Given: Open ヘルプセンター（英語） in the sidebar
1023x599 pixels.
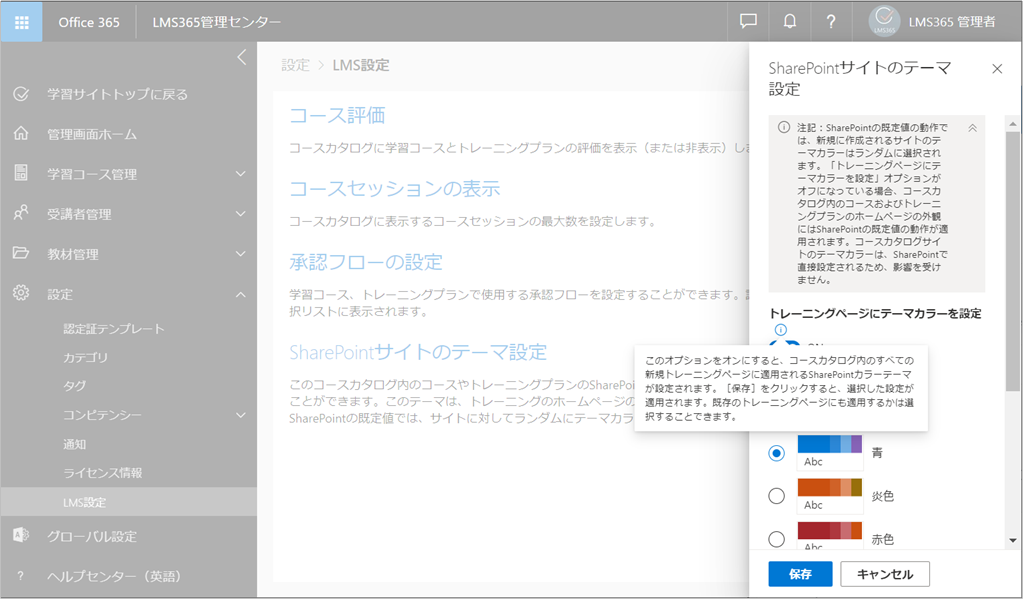Looking at the screenshot, I should 114,576.
